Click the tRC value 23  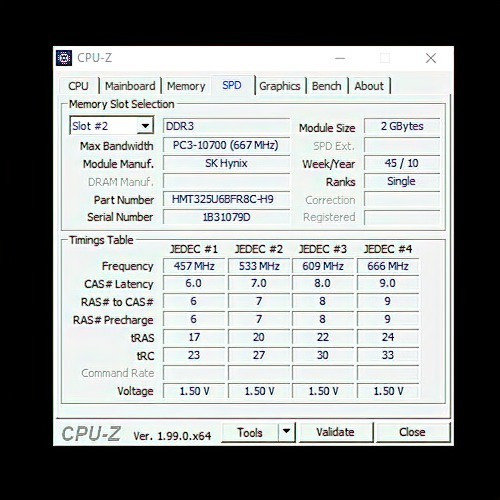coord(194,355)
